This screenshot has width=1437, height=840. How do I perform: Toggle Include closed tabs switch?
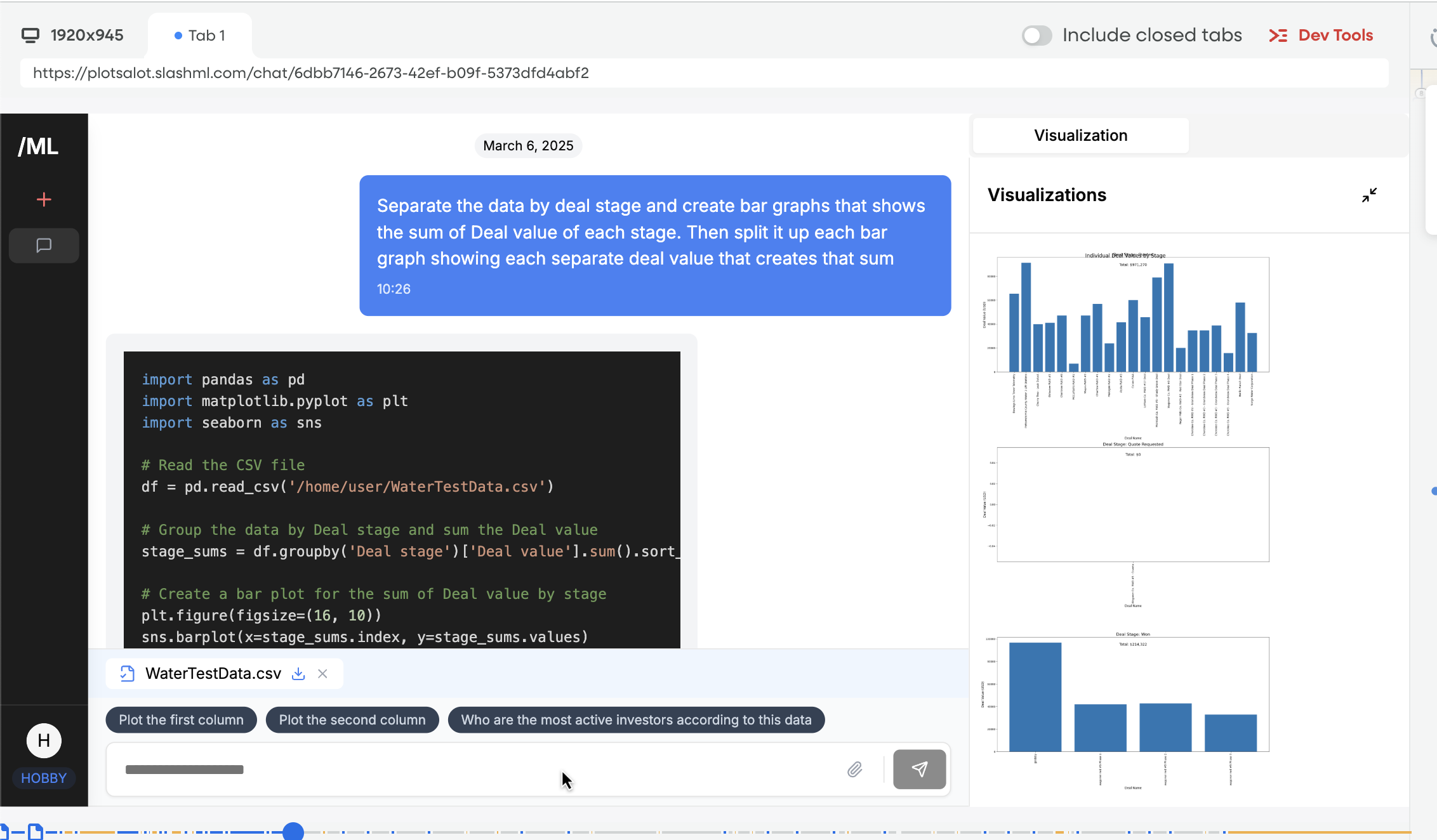coord(1036,36)
